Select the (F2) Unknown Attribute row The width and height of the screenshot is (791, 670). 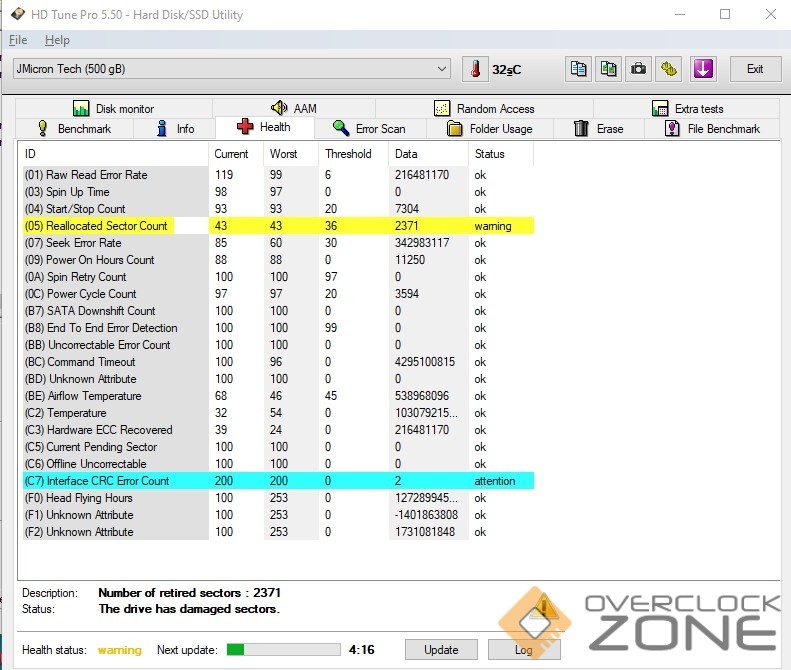click(x=278, y=532)
